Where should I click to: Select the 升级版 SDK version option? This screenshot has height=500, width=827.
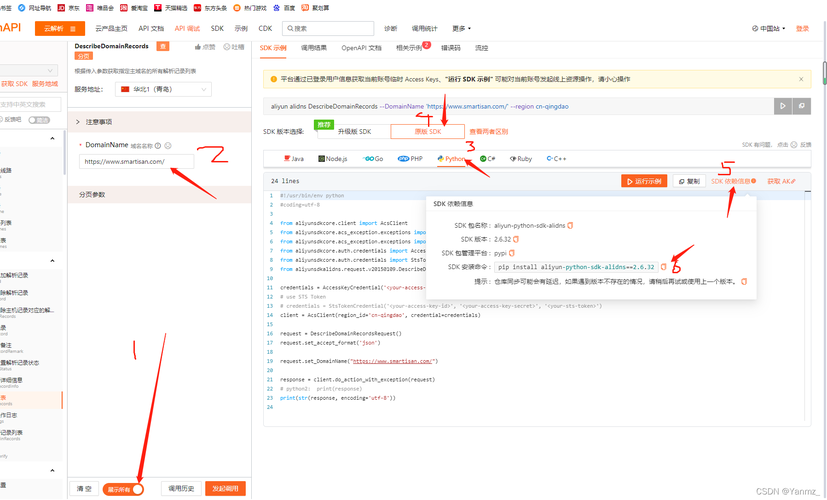coord(354,131)
